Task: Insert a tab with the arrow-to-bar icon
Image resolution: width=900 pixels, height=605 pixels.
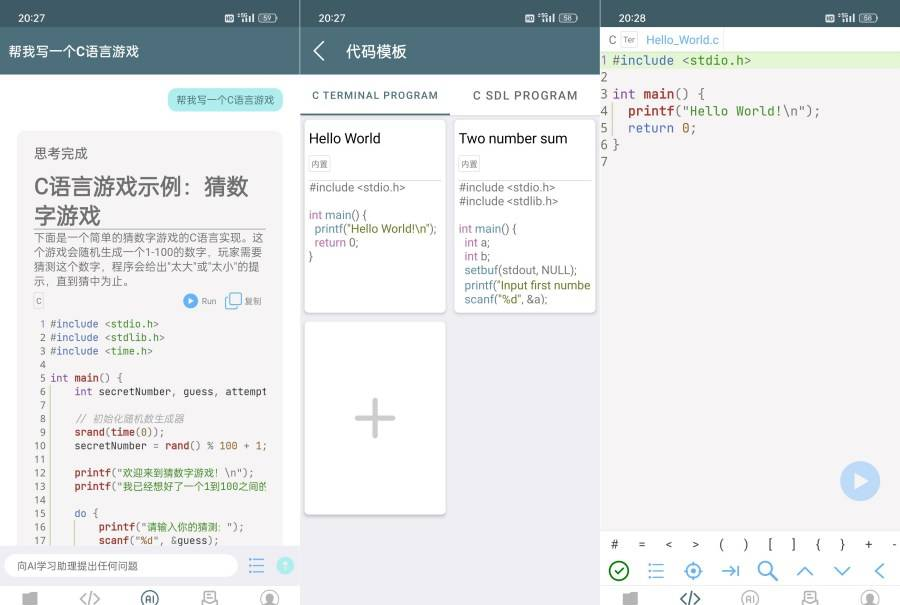Action: pyautogui.click(x=730, y=571)
